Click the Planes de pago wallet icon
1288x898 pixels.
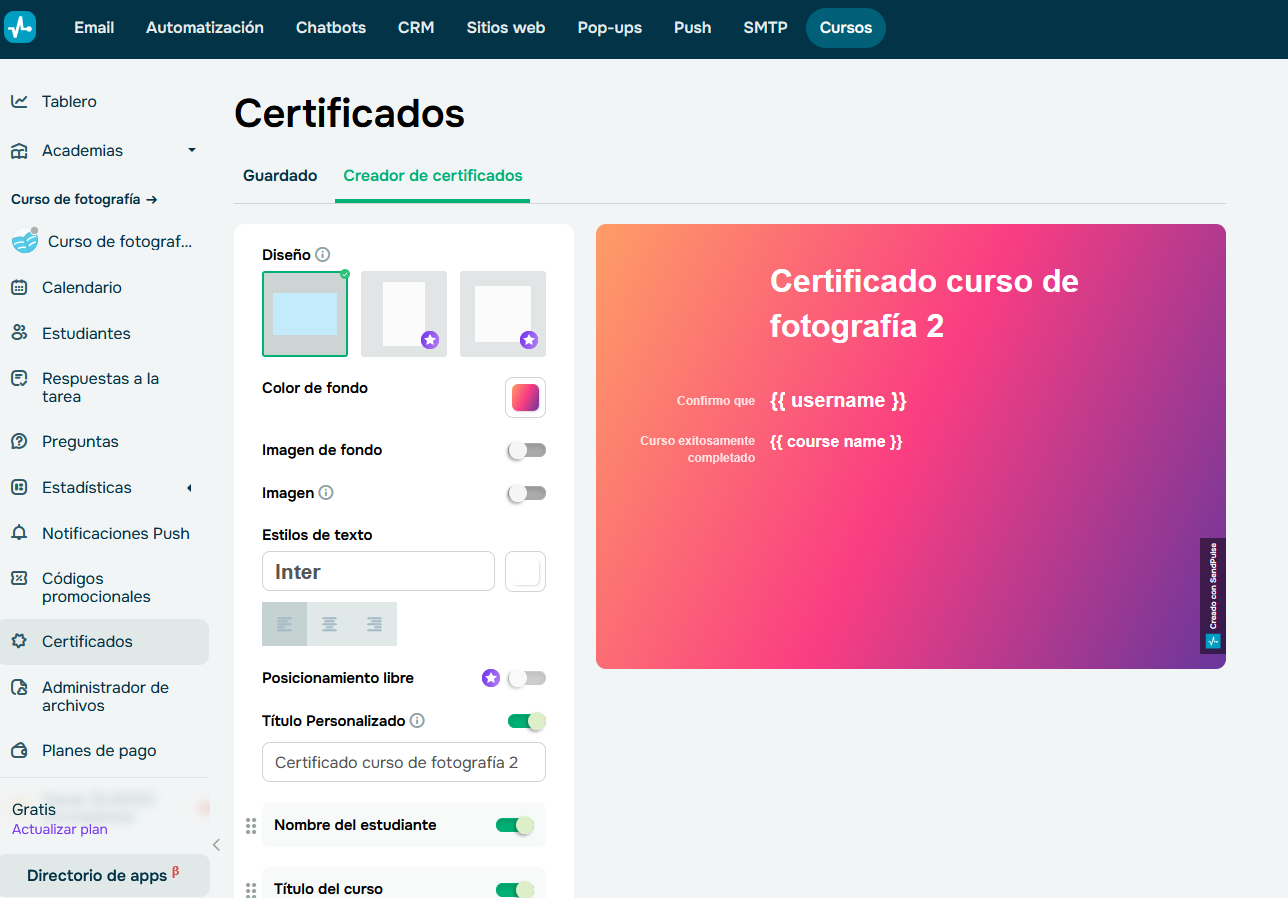pyautogui.click(x=19, y=750)
